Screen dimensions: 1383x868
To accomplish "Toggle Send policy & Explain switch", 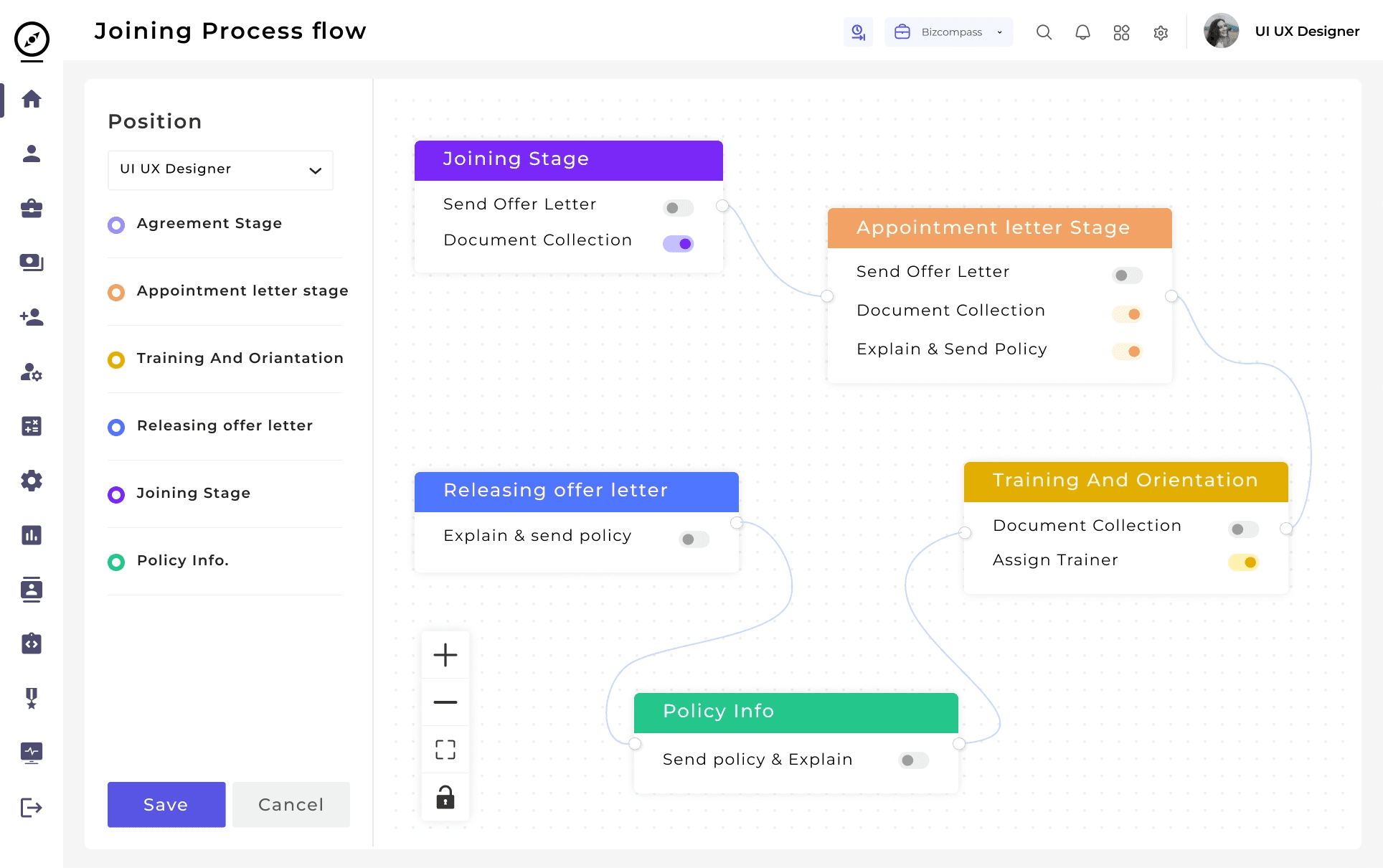I will [x=913, y=760].
